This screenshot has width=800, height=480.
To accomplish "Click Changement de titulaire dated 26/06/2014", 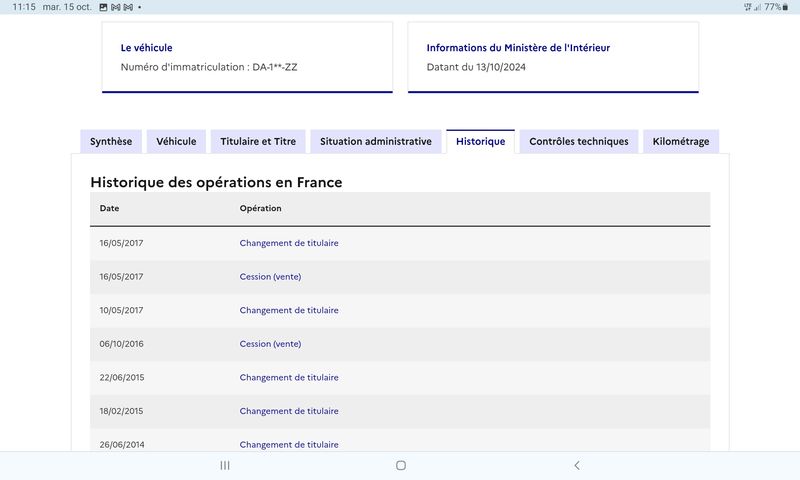I will click(x=289, y=444).
